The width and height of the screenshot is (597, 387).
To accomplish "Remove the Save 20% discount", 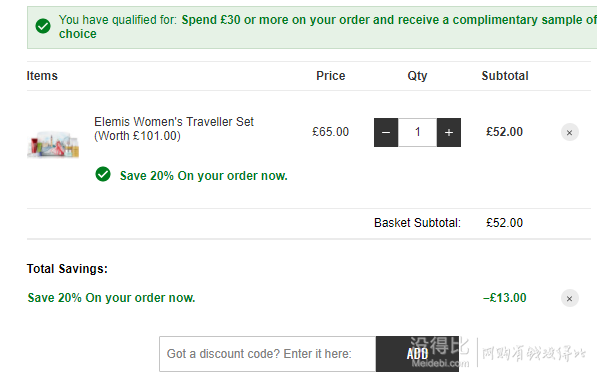I will pos(570,298).
